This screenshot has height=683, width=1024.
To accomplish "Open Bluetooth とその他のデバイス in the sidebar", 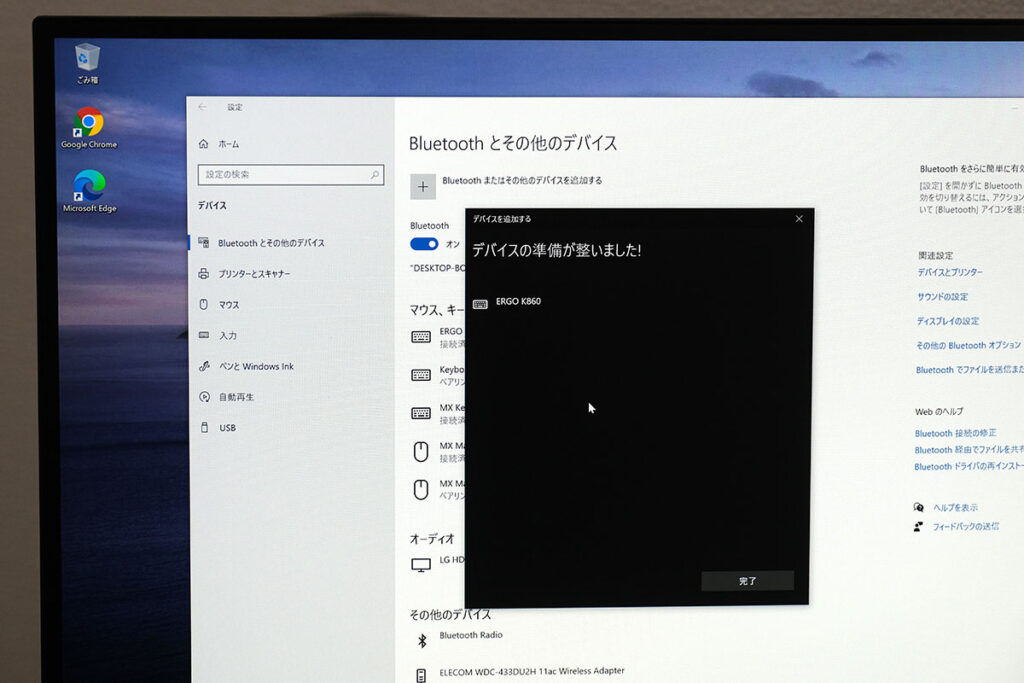I will coord(271,243).
